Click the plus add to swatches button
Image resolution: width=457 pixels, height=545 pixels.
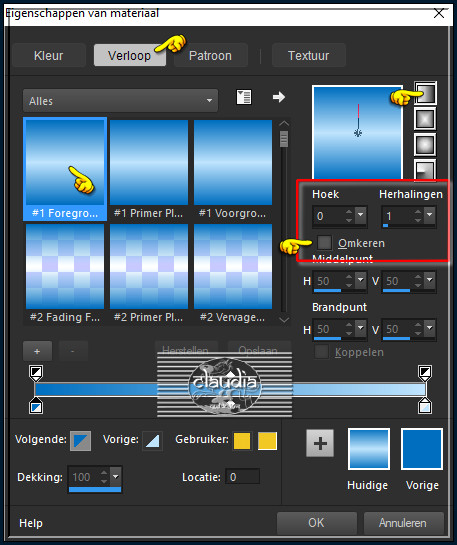(x=320, y=443)
